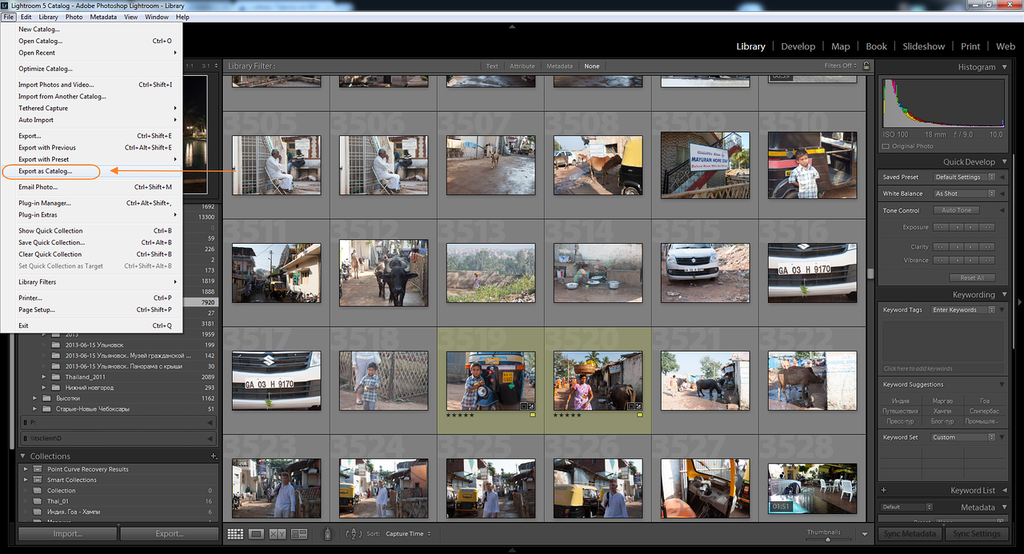Choose Import Photos and Video menu entry
The image size is (1024, 554).
pyautogui.click(x=56, y=84)
